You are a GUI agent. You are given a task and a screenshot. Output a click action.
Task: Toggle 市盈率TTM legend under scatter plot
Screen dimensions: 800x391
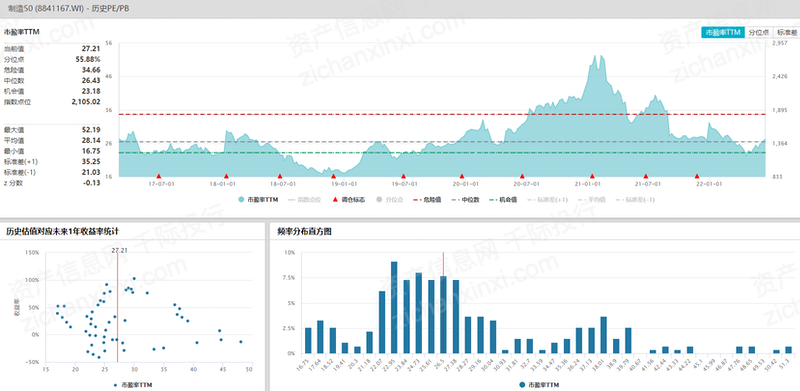(133, 385)
